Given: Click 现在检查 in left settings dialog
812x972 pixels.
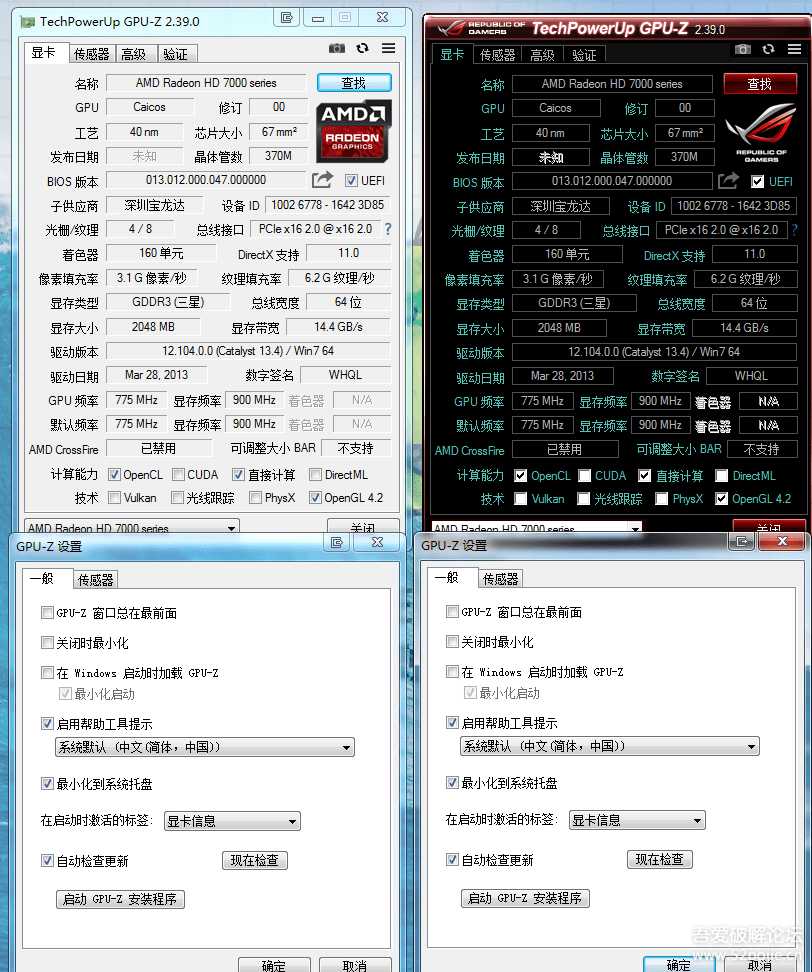Looking at the screenshot, I should 255,860.
